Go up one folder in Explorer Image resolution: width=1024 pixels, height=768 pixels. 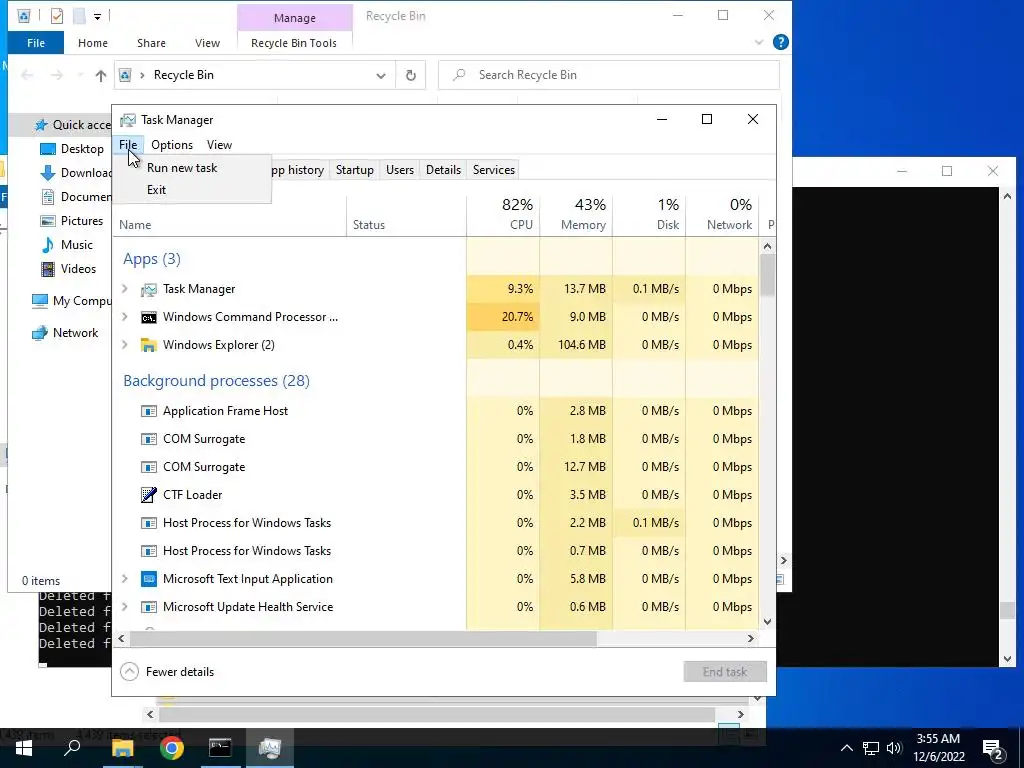[x=101, y=76]
